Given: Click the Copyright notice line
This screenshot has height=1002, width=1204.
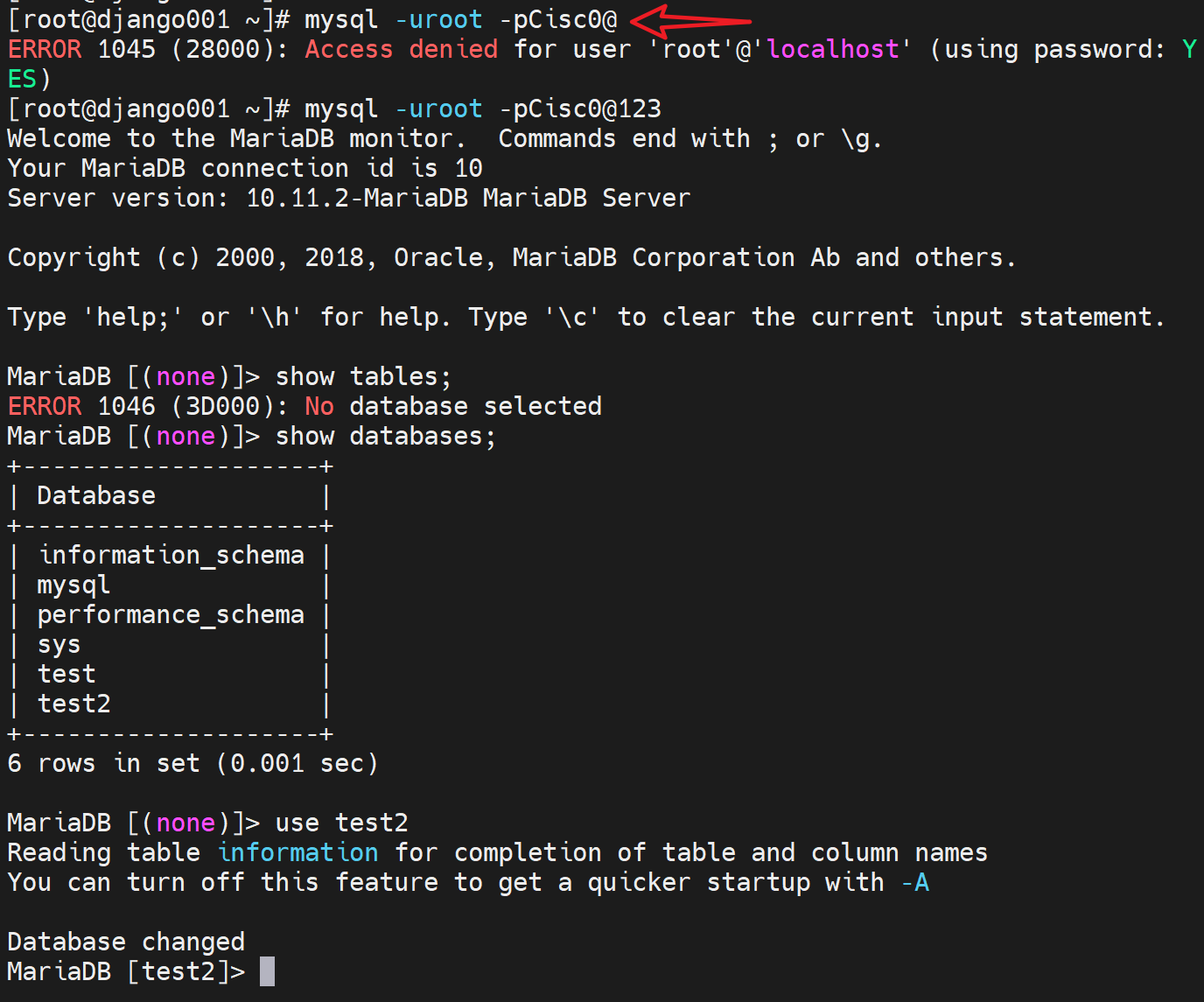Looking at the screenshot, I should click(511, 257).
